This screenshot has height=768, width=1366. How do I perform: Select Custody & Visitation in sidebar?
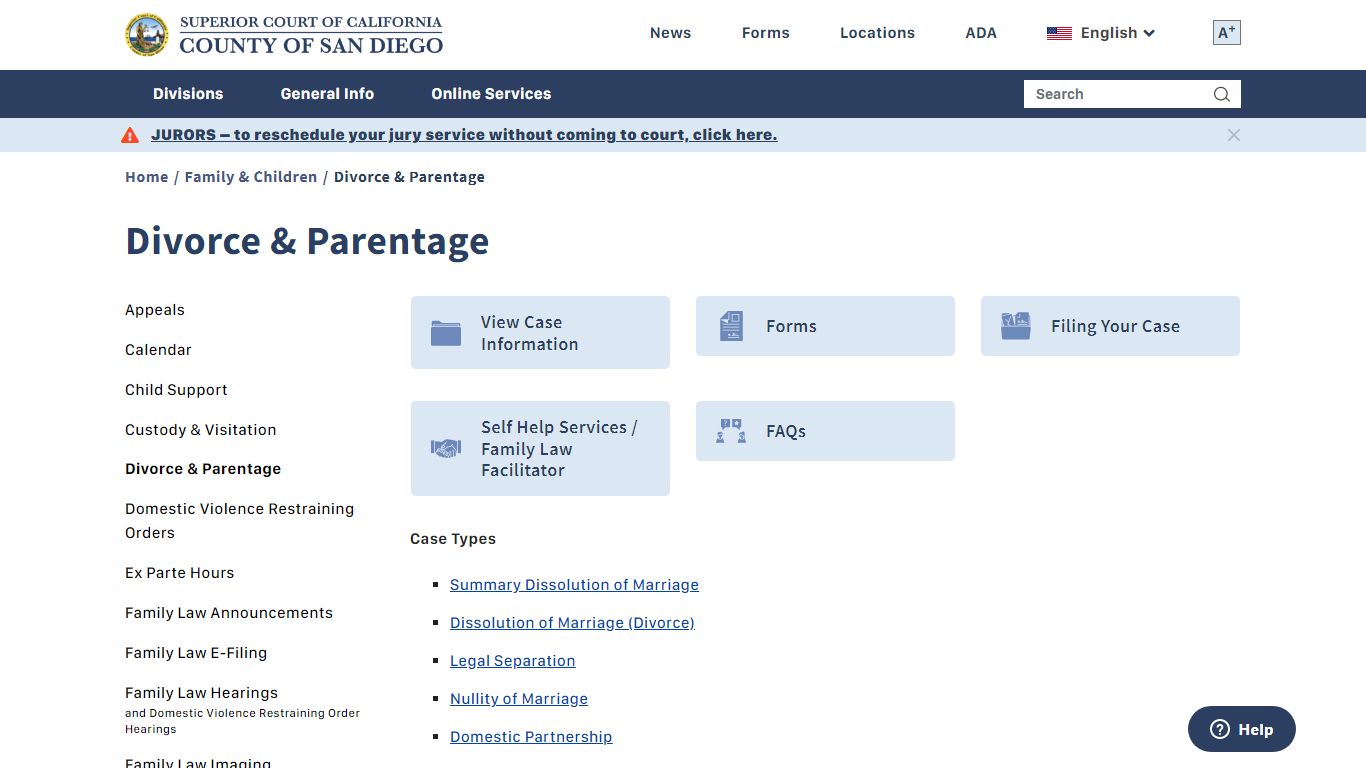(201, 430)
